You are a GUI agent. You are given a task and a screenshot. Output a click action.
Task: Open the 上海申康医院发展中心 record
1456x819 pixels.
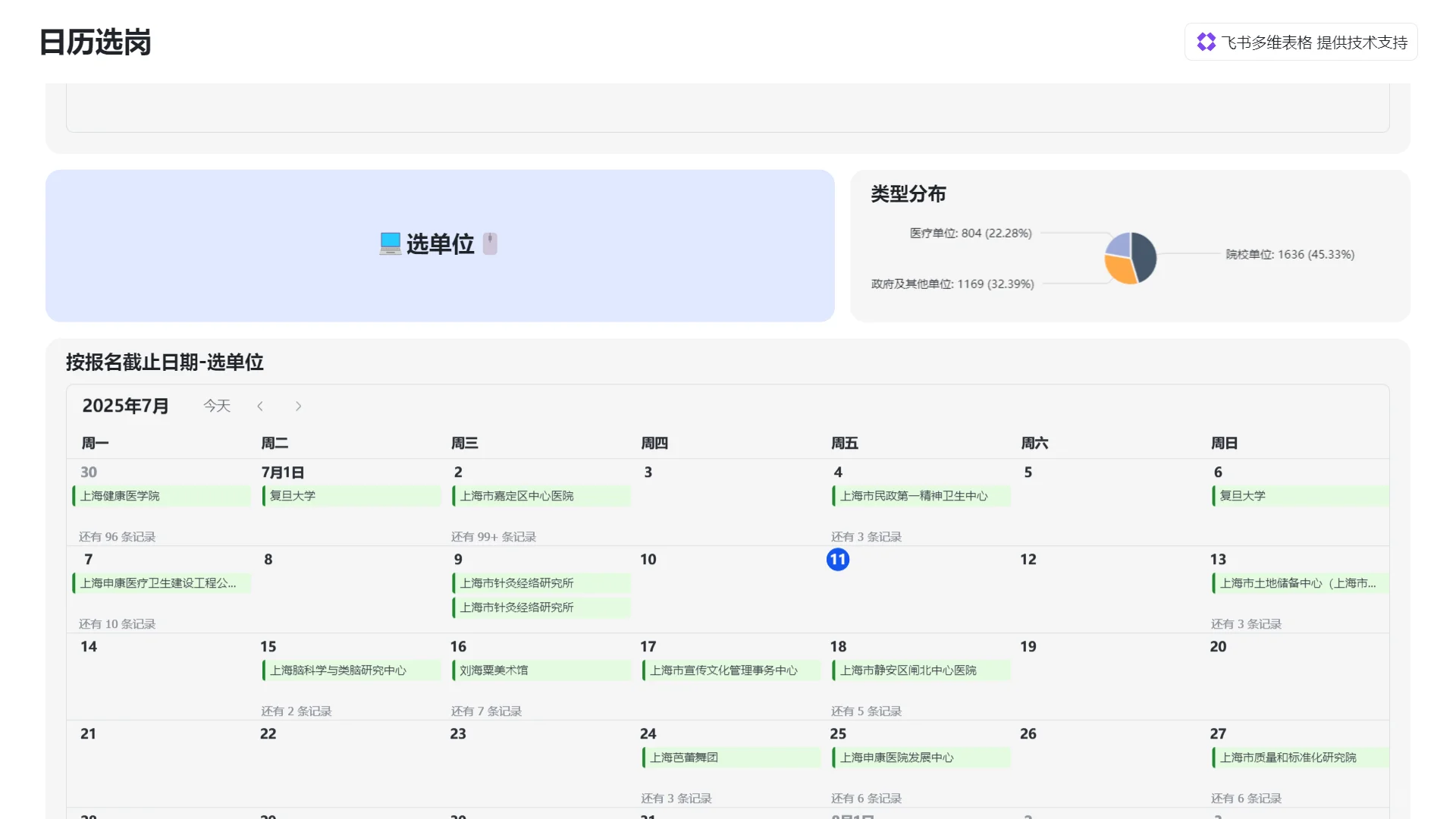point(921,758)
